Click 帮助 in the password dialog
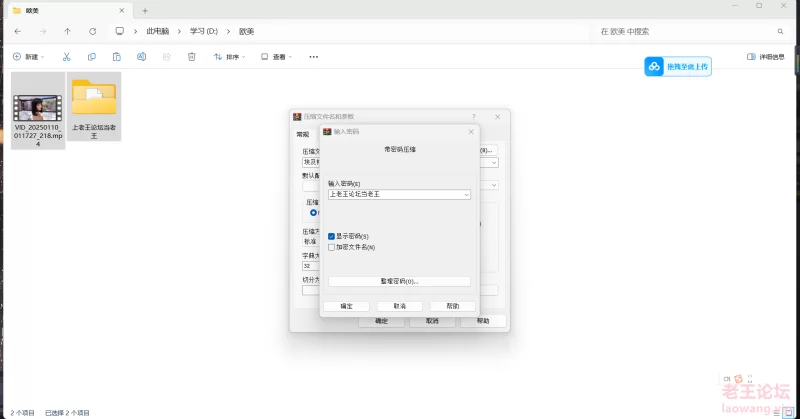 (453, 306)
